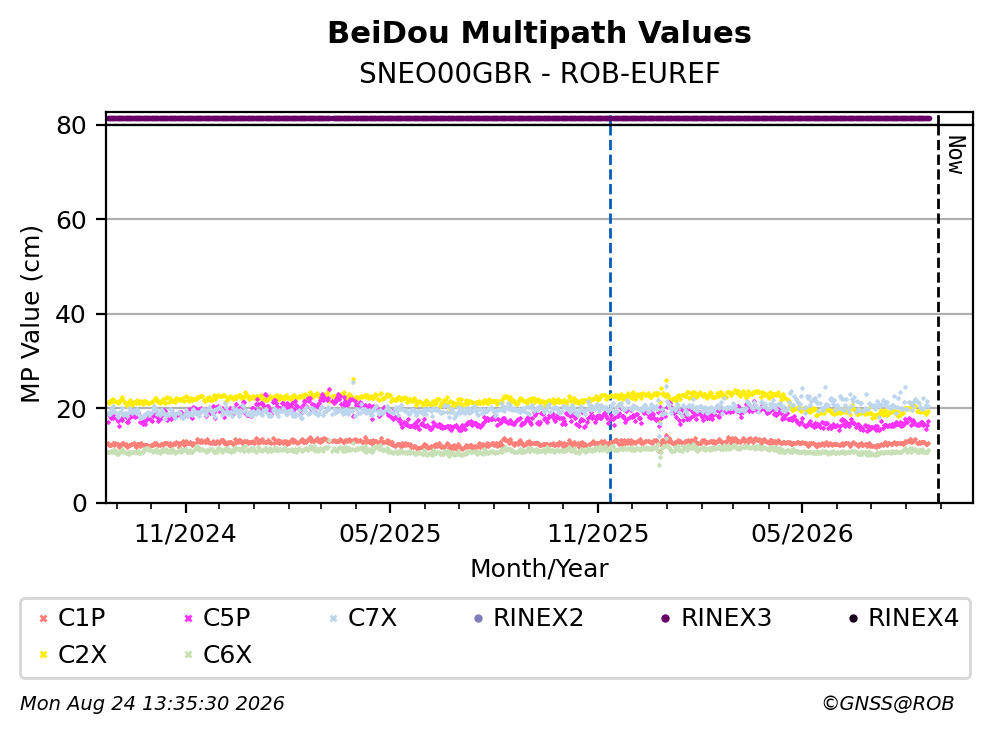Click the 05/2025 x-axis tick label

tap(389, 534)
